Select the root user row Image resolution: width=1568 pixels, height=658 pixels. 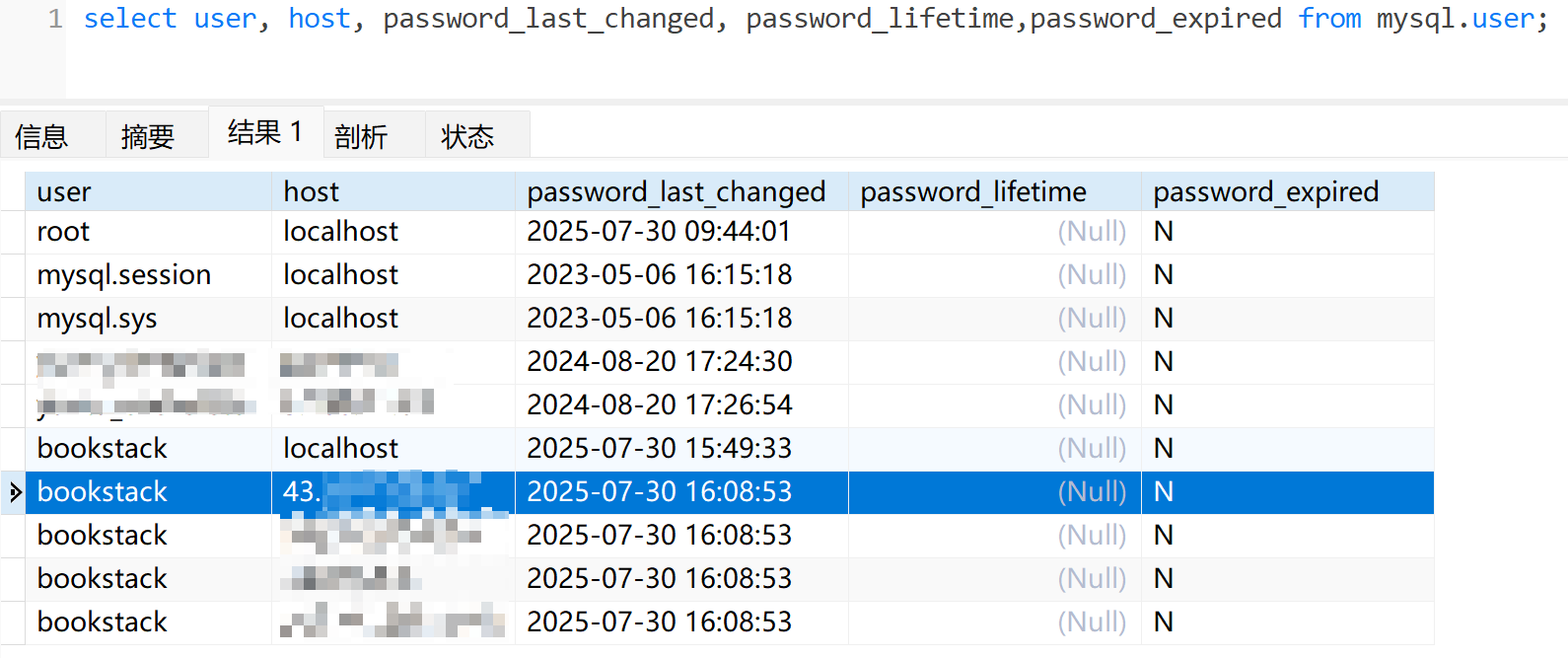coord(62,231)
